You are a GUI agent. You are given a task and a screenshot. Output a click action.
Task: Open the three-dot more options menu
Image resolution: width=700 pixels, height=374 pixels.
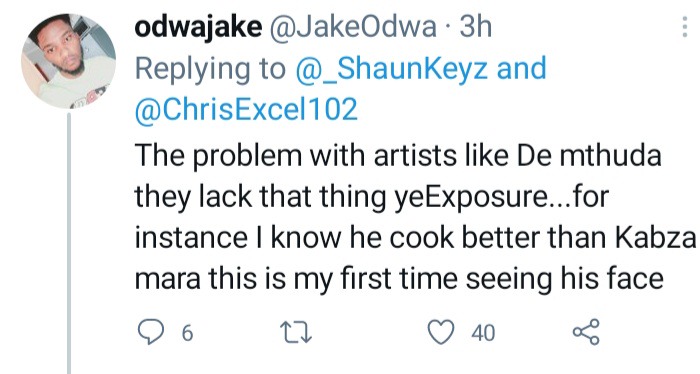pos(684,27)
